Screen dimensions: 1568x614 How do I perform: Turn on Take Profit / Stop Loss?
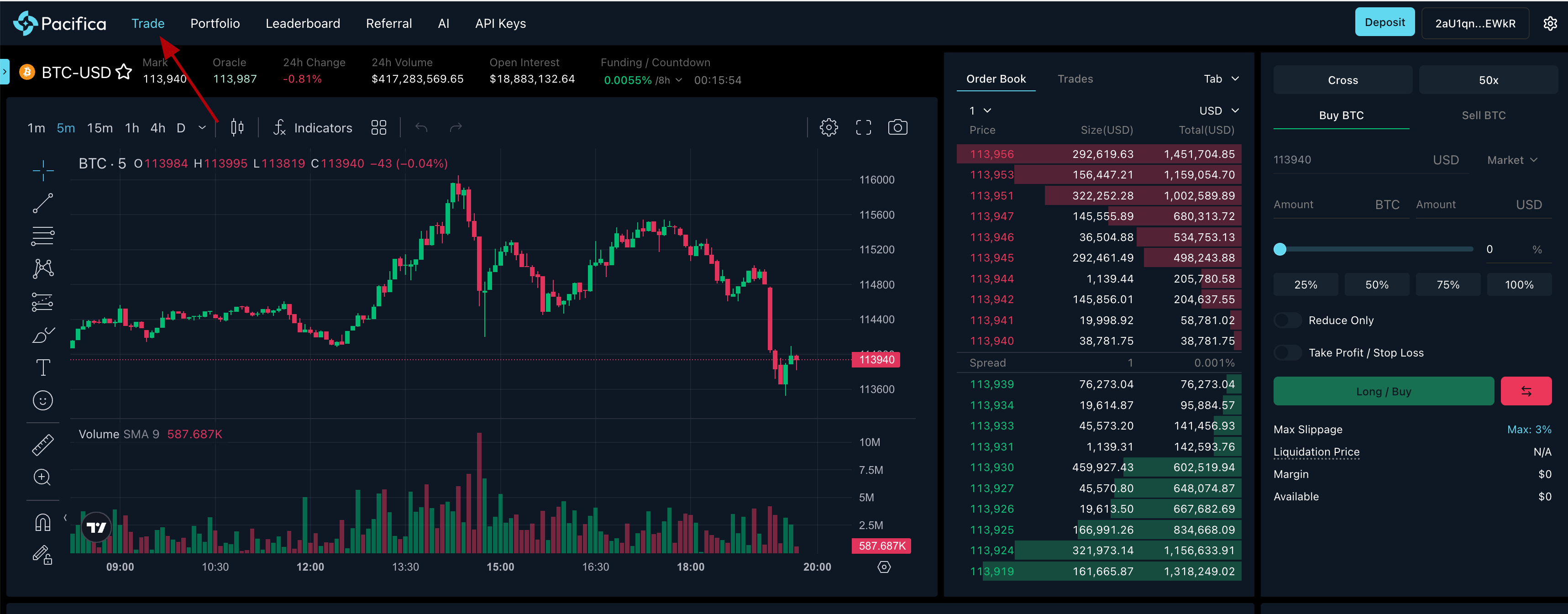[1287, 353]
